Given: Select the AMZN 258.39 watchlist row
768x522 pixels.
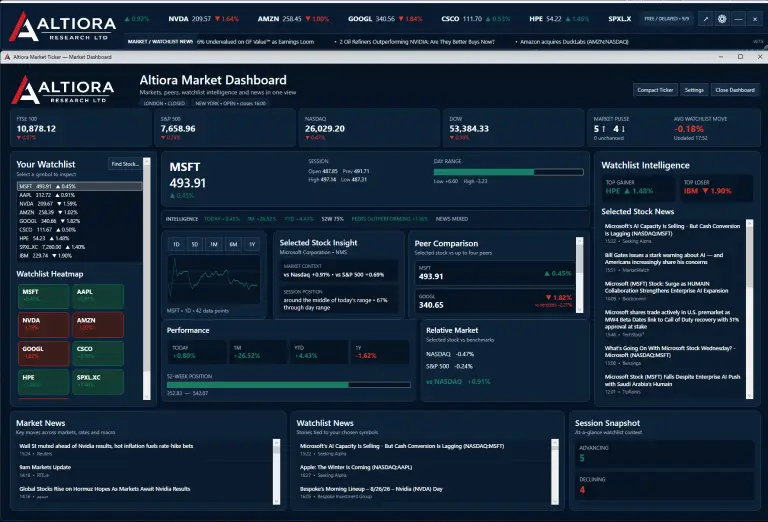Looking at the screenshot, I should pyautogui.click(x=80, y=213).
